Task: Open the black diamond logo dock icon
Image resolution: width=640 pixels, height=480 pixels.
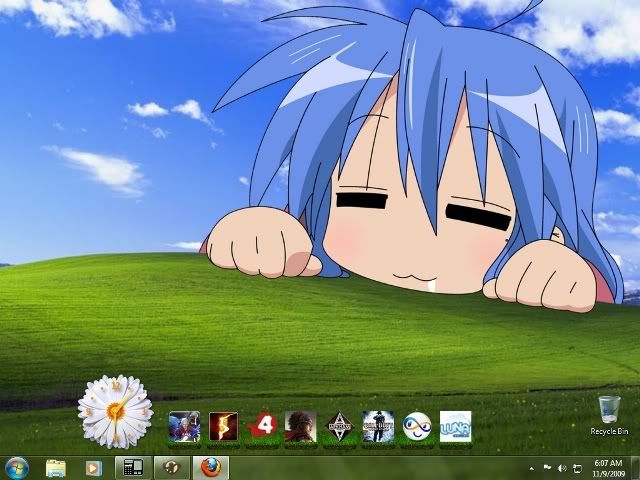Action: (x=339, y=426)
